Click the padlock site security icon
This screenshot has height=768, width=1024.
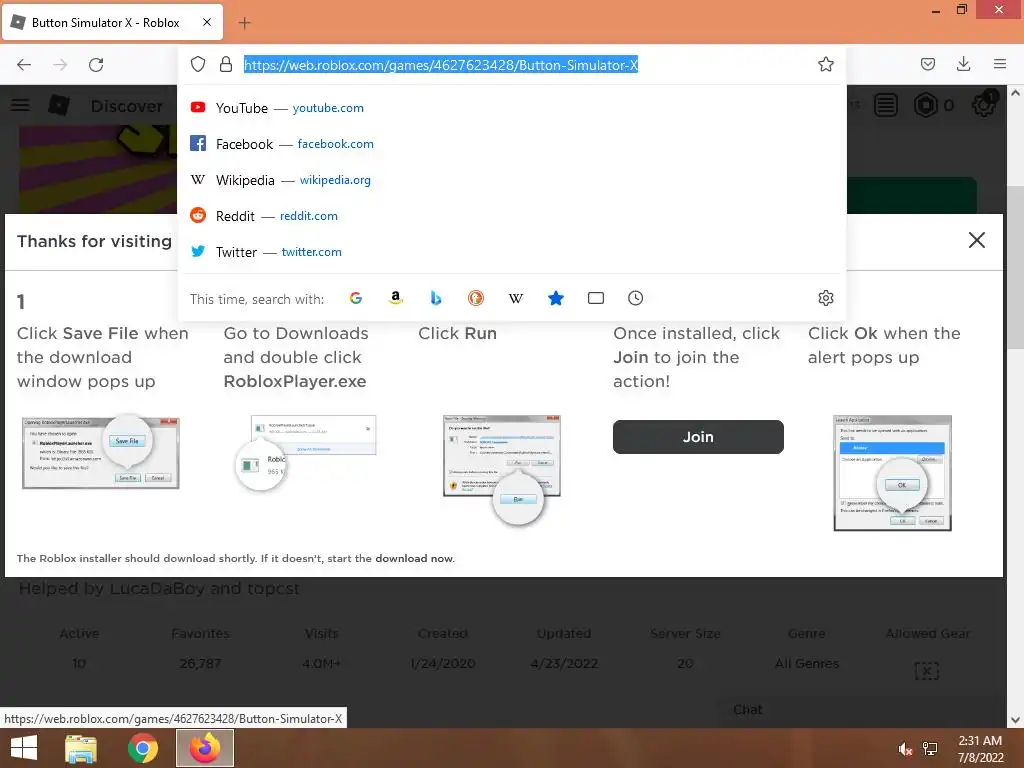226,64
